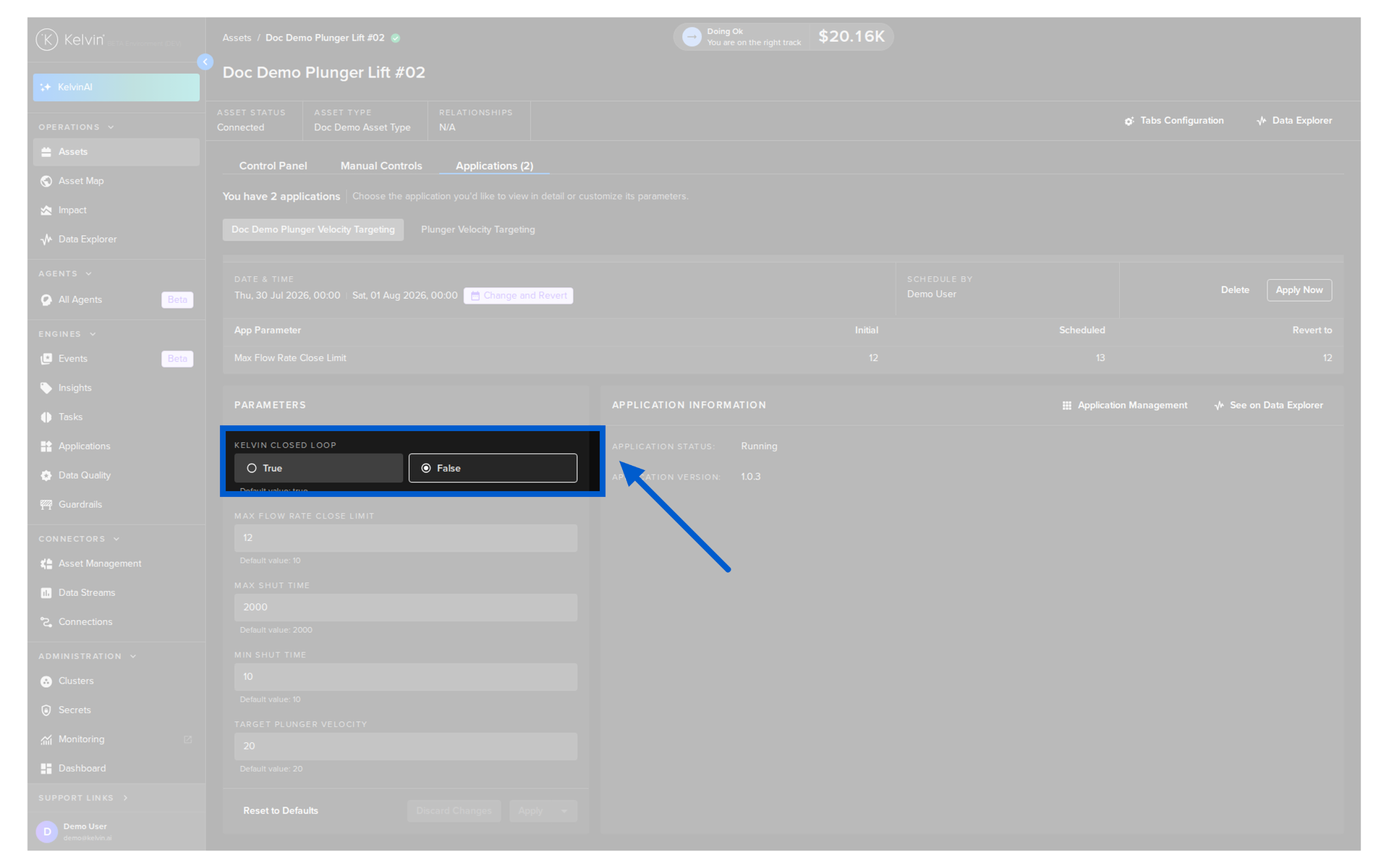The height and width of the screenshot is (868, 1389).
Task: Click Max Flow Rate Close Limit table row
Action: pos(783,358)
